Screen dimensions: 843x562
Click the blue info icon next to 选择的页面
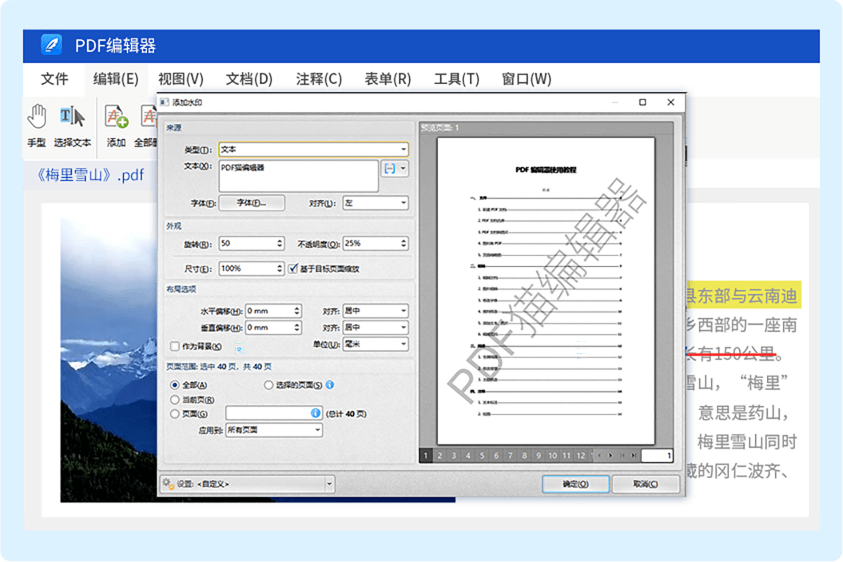(x=329, y=385)
